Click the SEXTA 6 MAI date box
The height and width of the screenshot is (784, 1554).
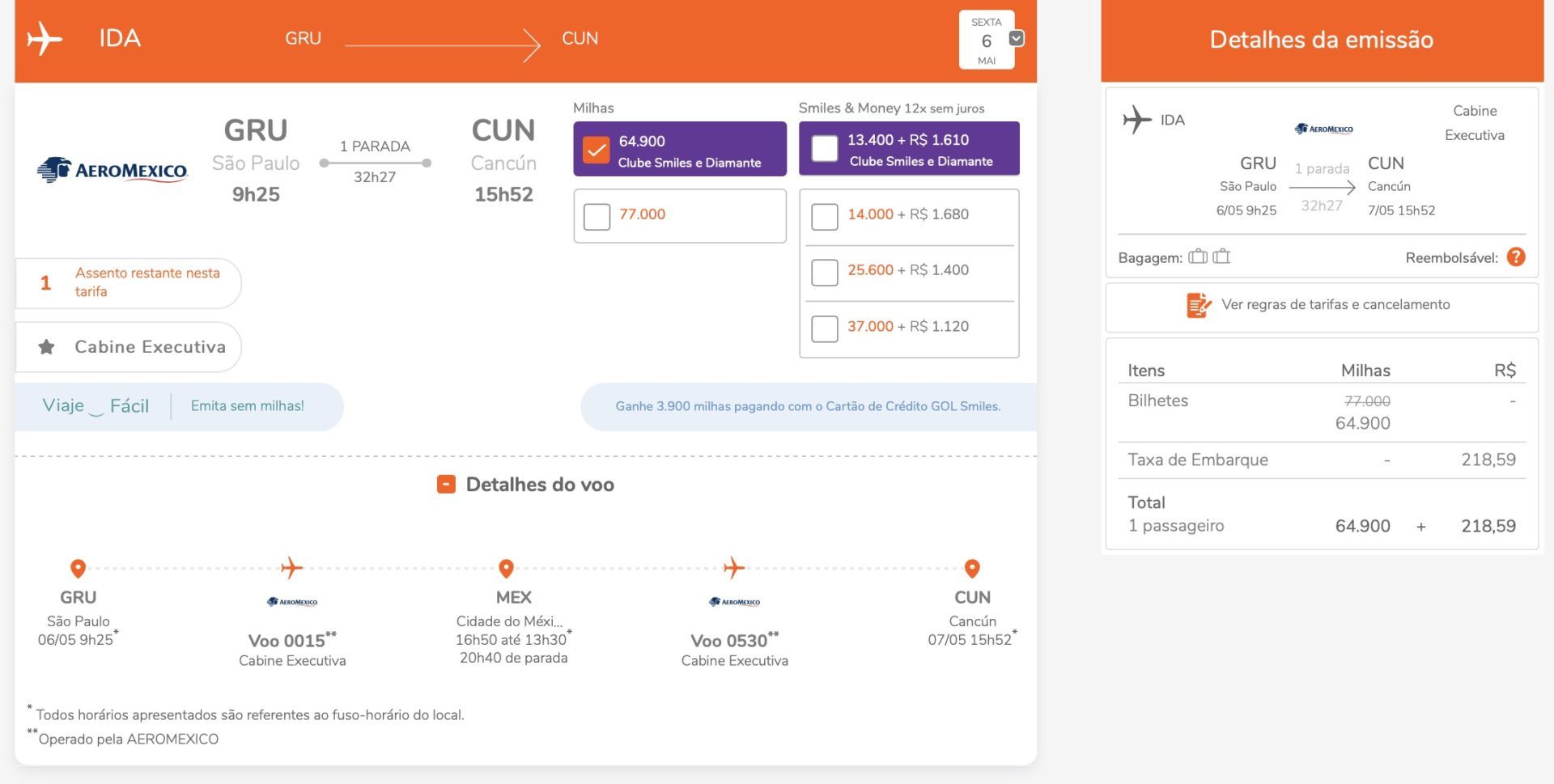tap(986, 40)
